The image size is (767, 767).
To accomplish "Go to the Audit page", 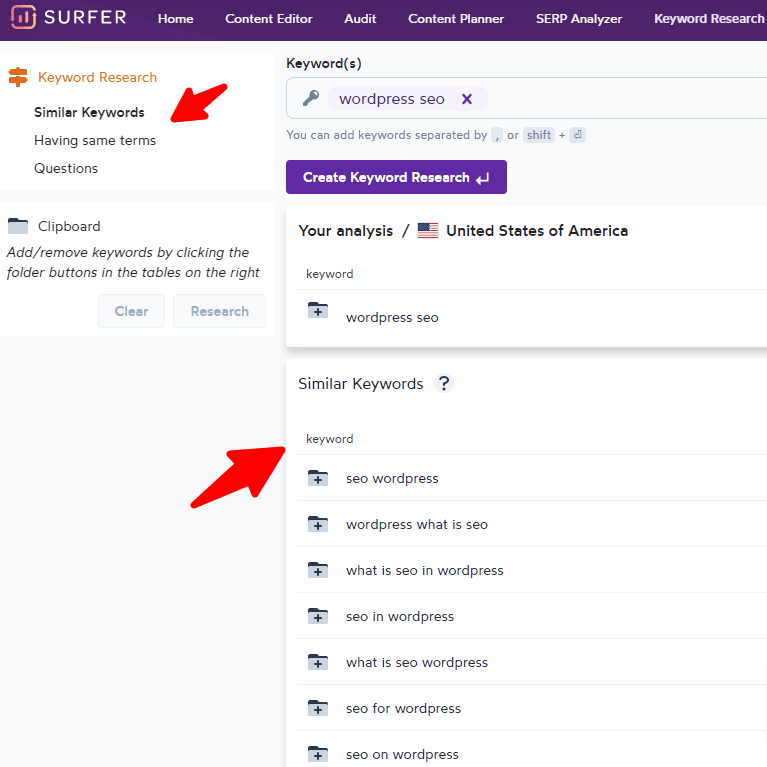I will click(x=360, y=19).
